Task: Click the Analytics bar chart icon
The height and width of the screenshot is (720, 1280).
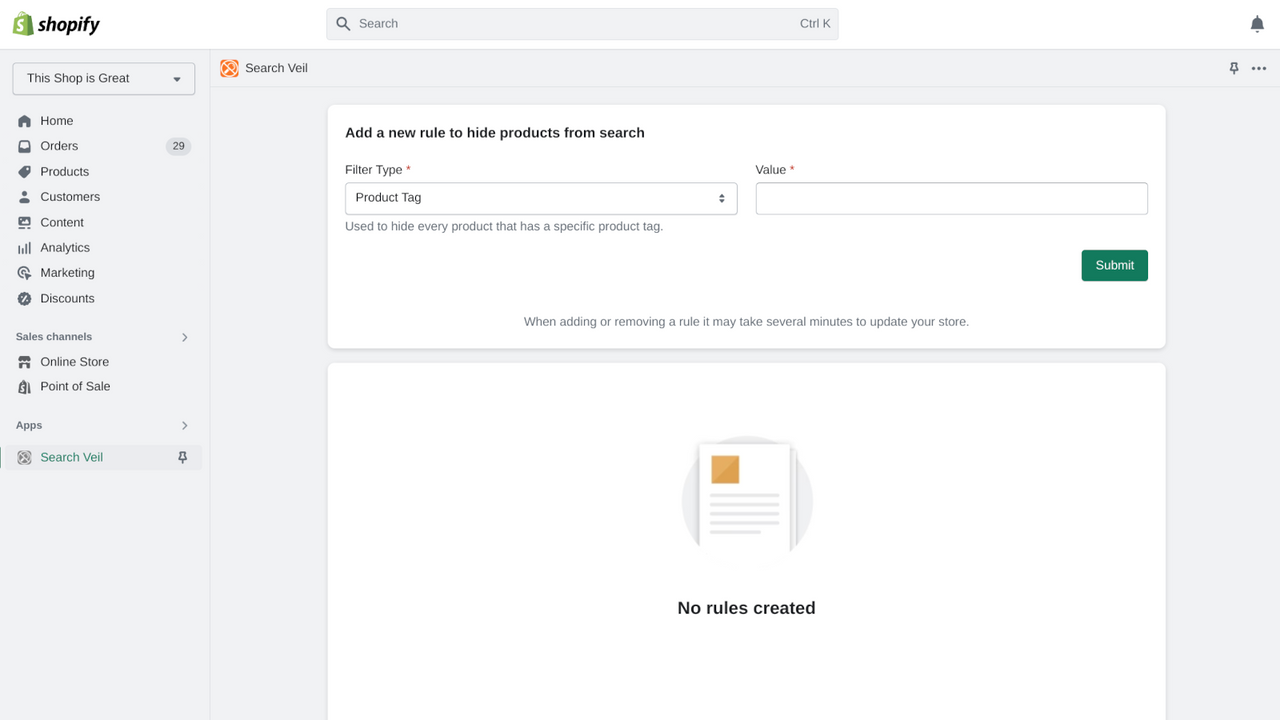Action: [25, 248]
